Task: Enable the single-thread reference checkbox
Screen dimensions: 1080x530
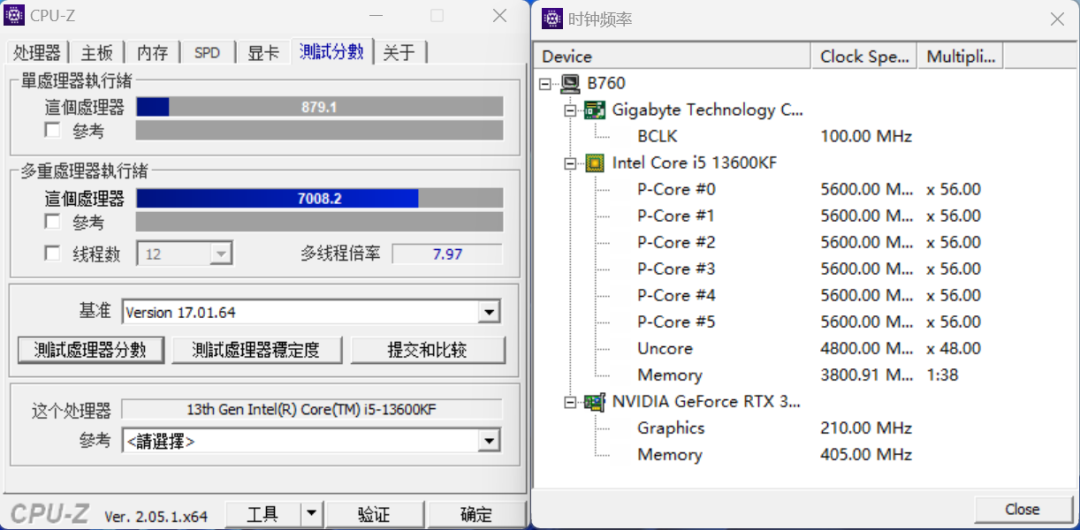Action: pos(52,130)
